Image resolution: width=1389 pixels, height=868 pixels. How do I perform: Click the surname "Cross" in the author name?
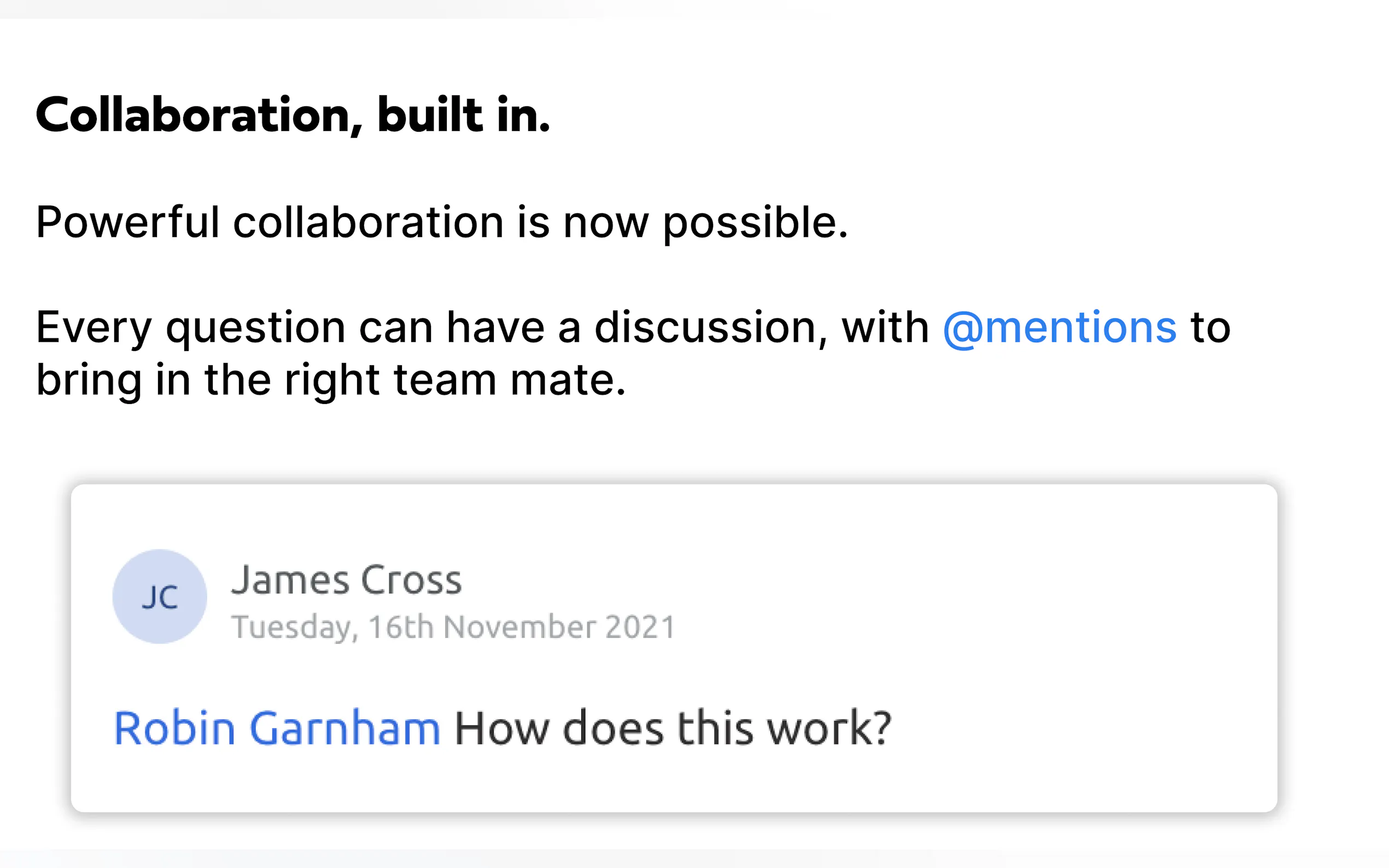tap(411, 580)
